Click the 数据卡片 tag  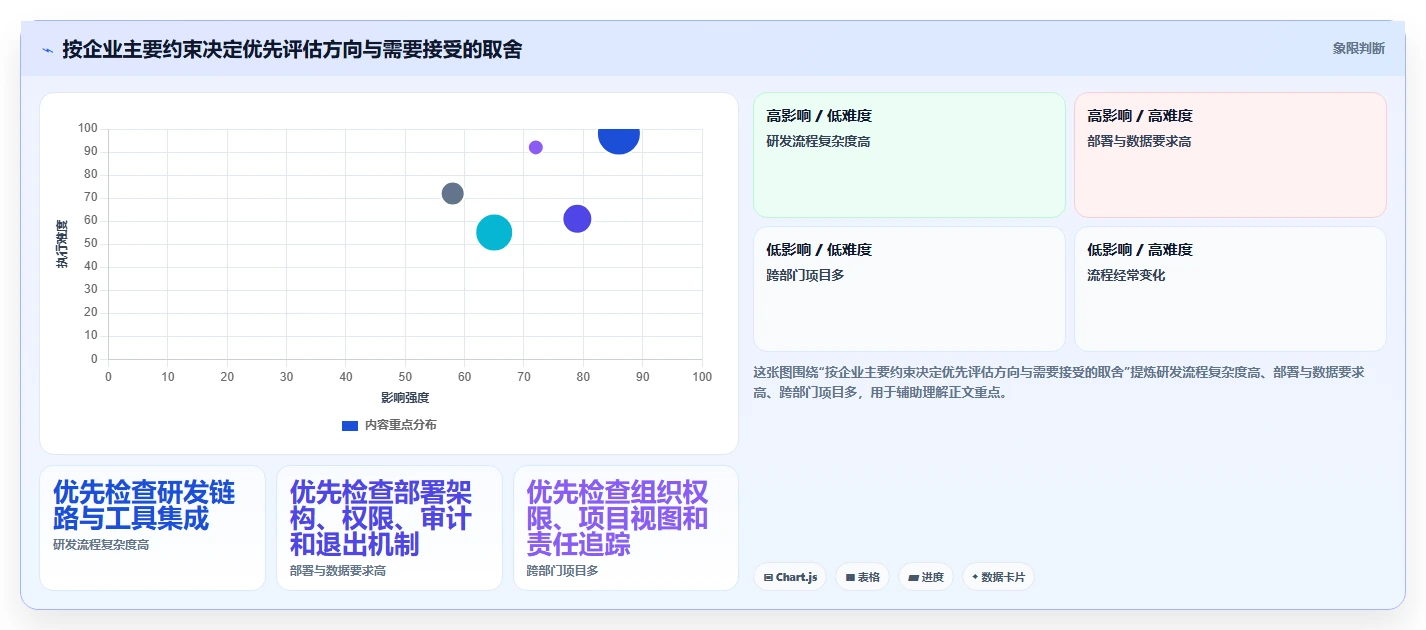coord(998,577)
